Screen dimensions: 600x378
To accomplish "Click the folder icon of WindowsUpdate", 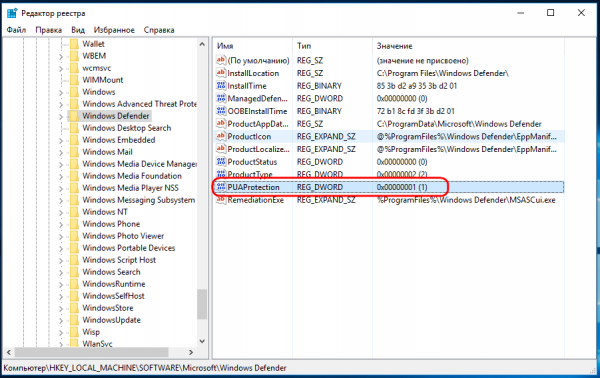I will pos(74,319).
